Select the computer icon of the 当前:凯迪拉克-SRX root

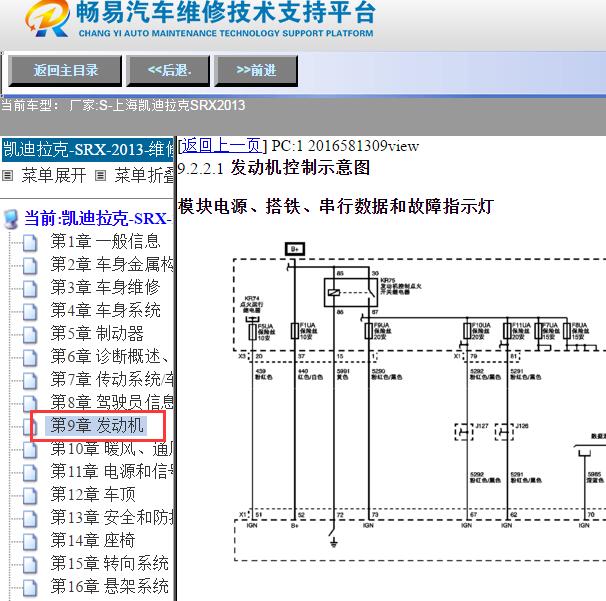(x=11, y=219)
